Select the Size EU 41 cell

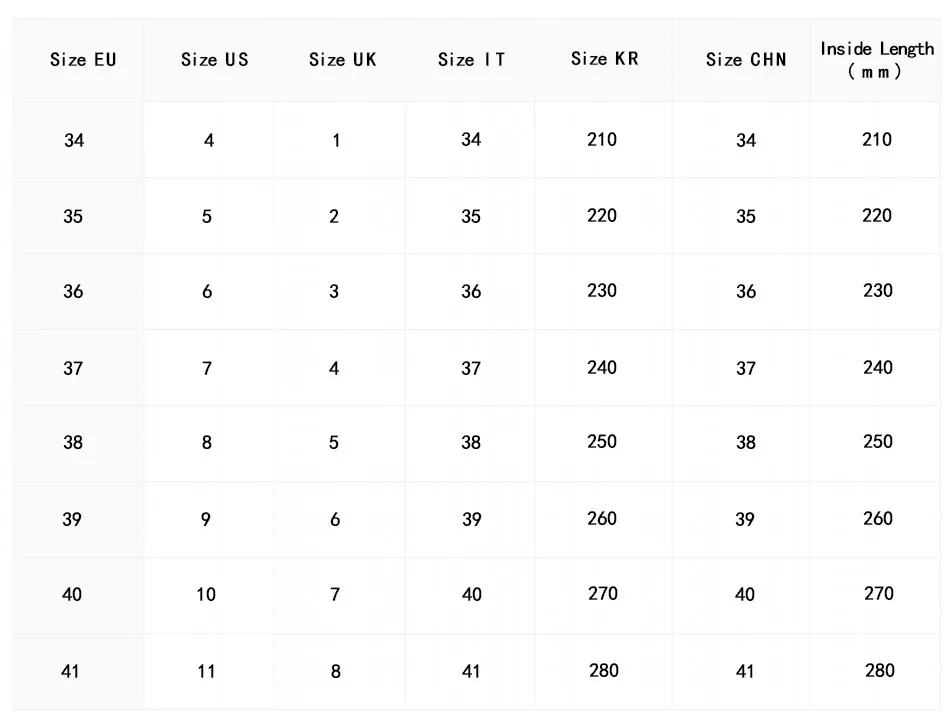coord(70,671)
